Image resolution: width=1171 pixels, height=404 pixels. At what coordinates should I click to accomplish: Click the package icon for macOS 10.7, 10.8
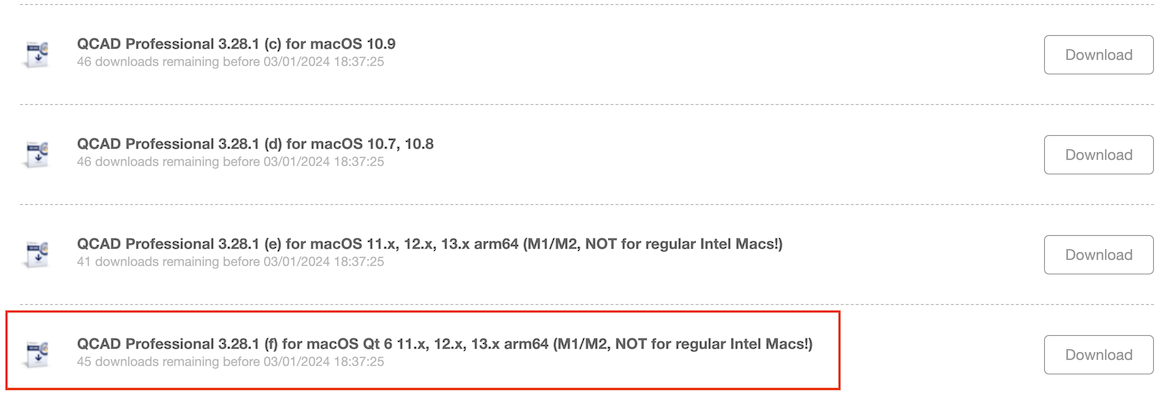click(37, 154)
